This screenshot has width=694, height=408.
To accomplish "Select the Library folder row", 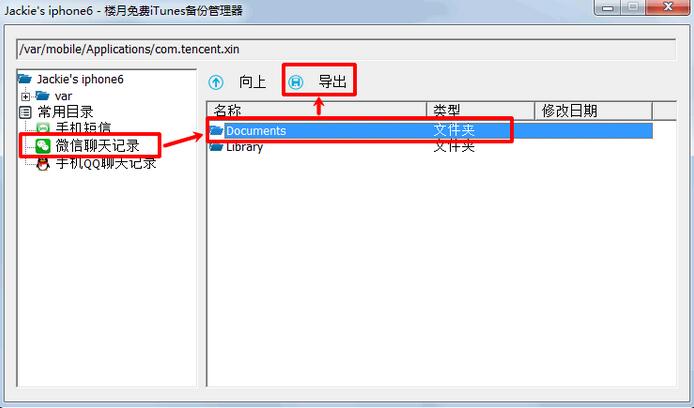I will point(430,146).
